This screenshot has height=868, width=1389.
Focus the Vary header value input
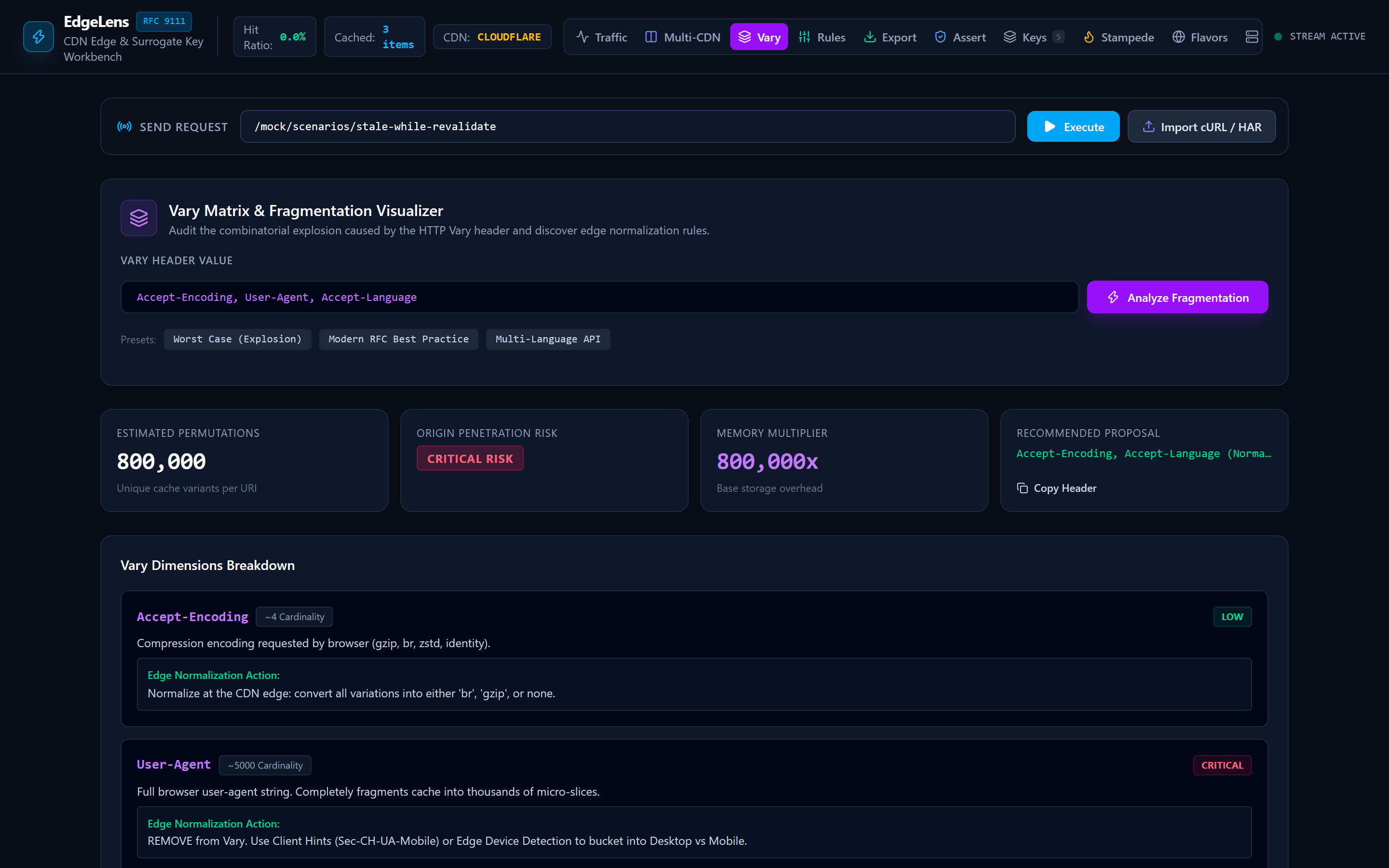(599, 297)
